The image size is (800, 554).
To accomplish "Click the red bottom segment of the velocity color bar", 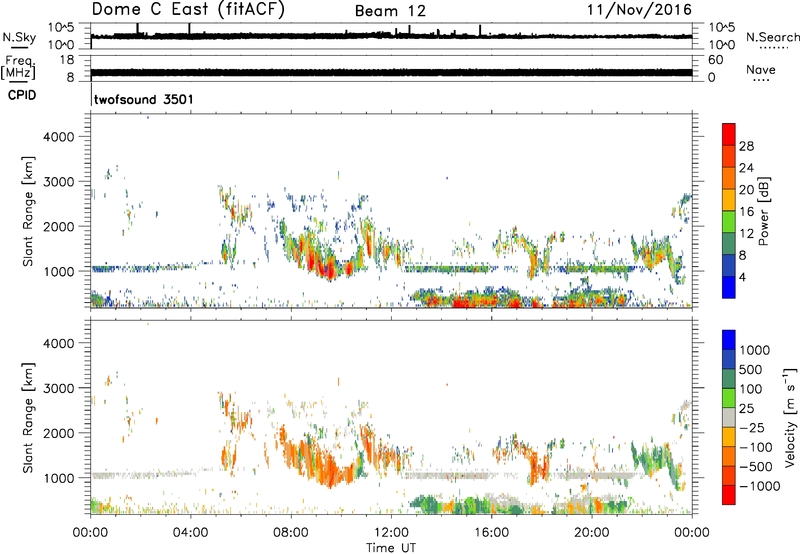I will point(729,495).
